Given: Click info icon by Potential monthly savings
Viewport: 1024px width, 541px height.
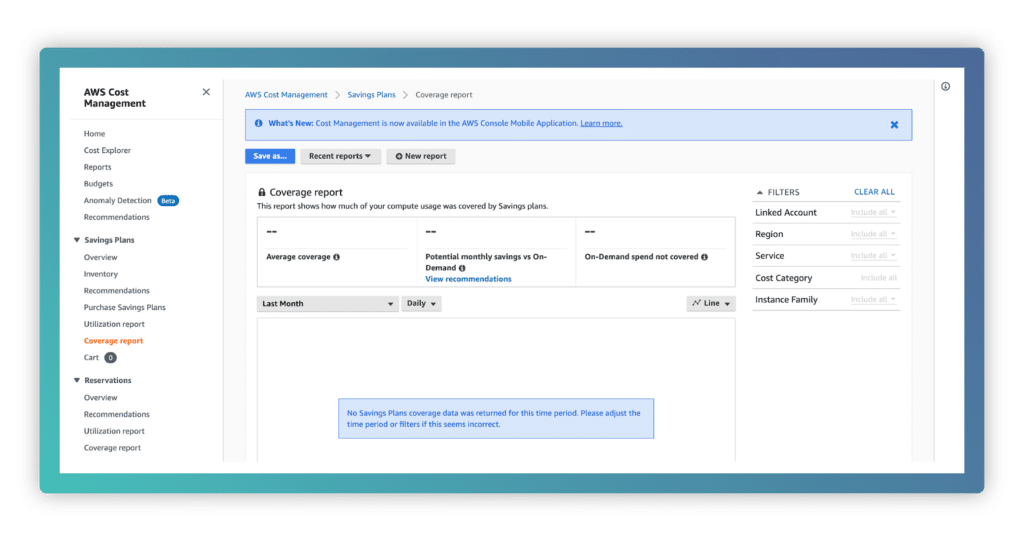Looking at the screenshot, I should point(462,268).
